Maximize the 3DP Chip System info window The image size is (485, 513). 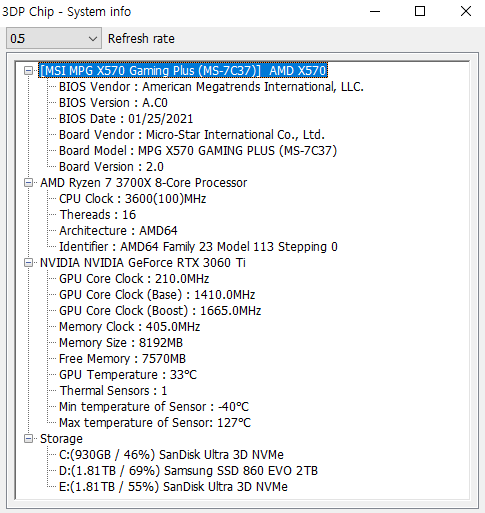click(x=420, y=11)
